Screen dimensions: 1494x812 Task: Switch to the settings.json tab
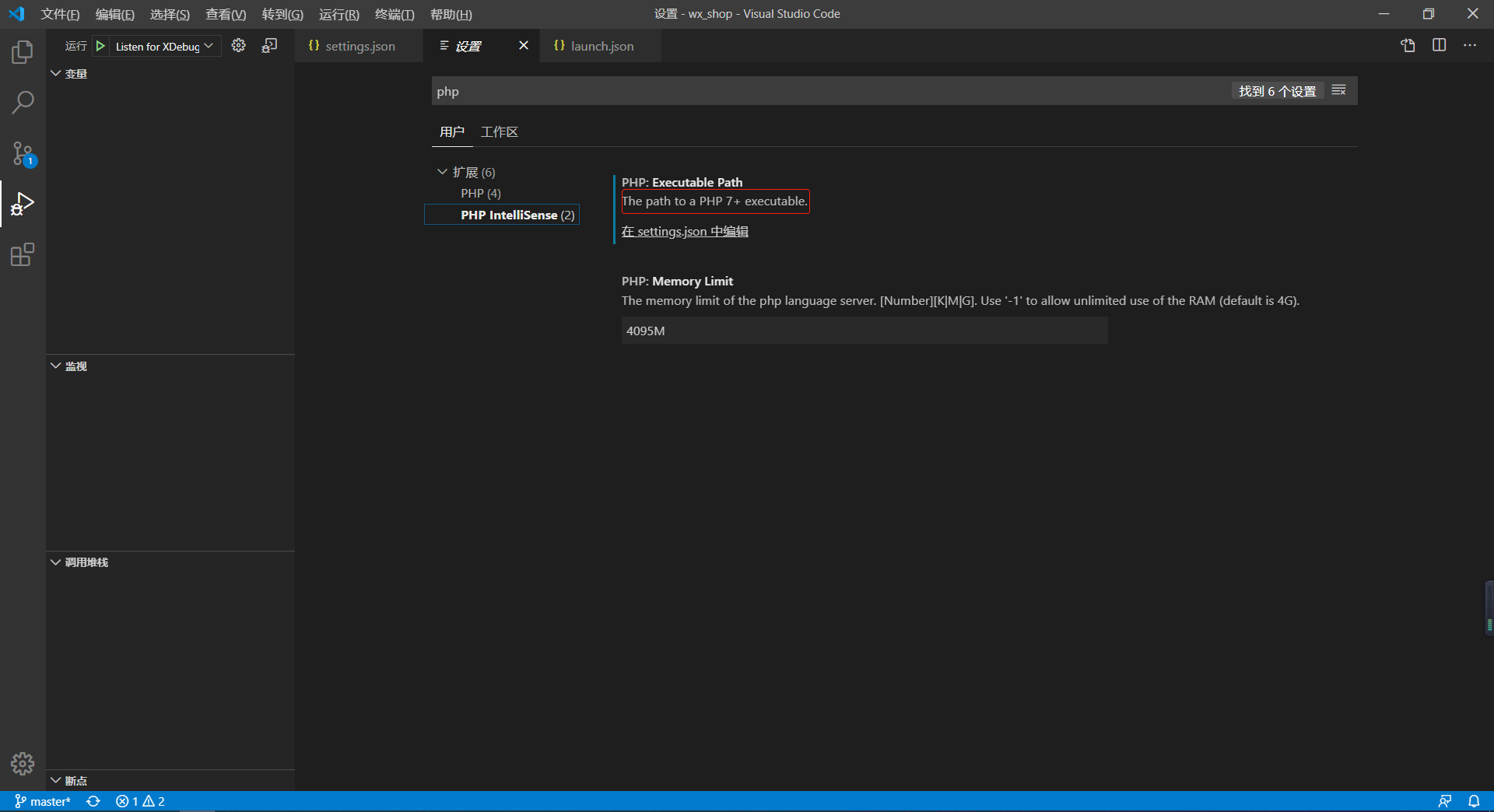(359, 46)
